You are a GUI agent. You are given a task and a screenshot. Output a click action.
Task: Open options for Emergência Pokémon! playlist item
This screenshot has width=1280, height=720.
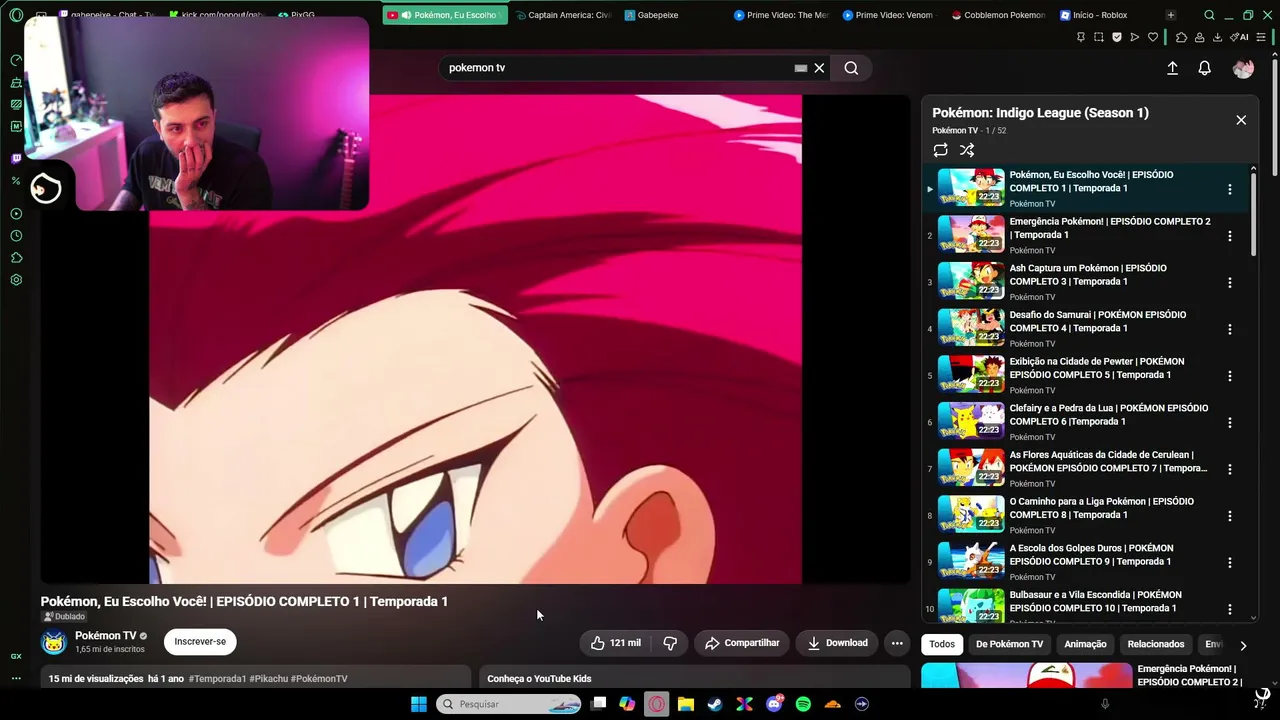tap(1230, 236)
